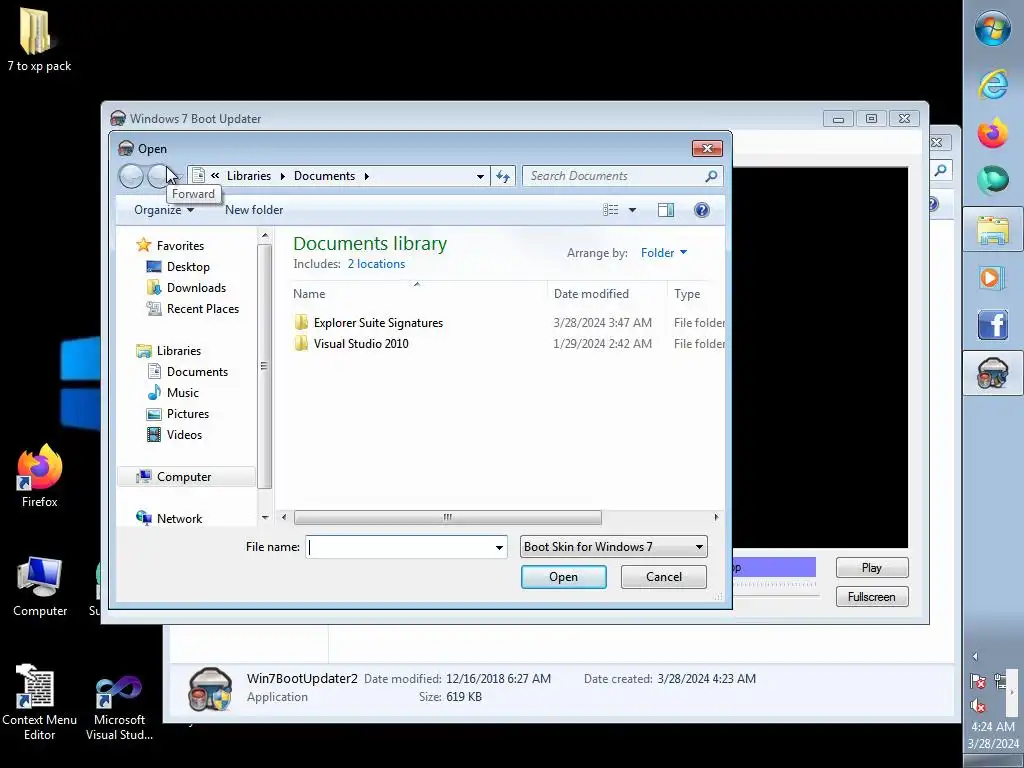Expand the File name history dropdown
The image size is (1024, 768).
pyautogui.click(x=499, y=547)
